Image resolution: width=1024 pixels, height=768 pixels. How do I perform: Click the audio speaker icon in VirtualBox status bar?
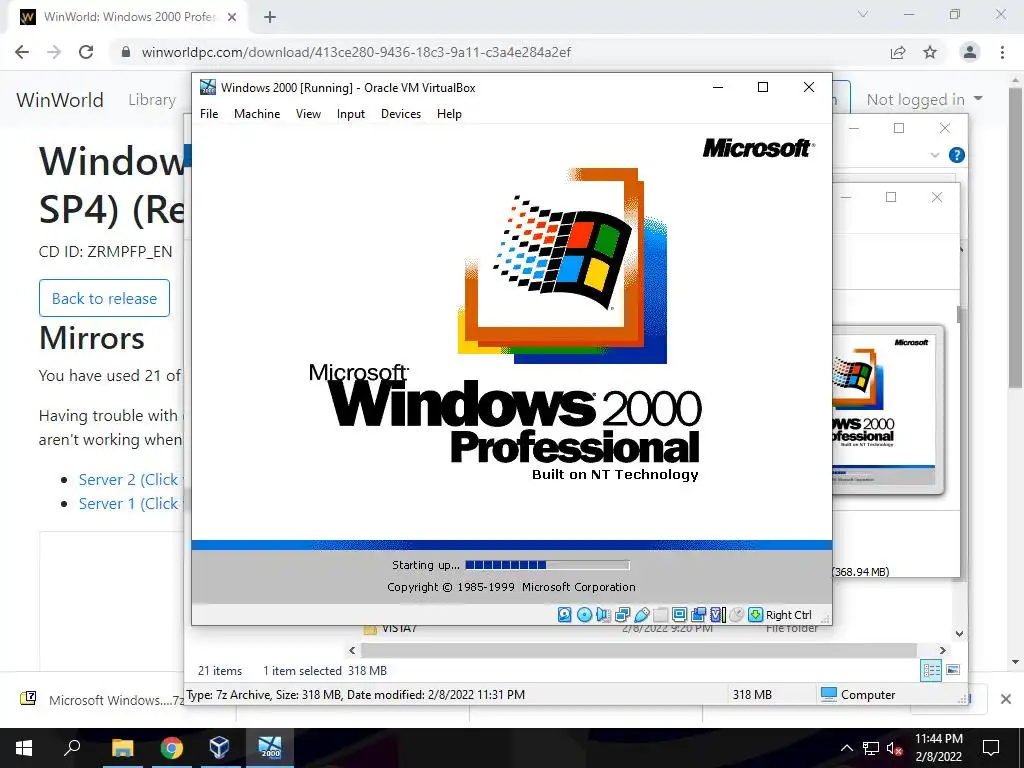tap(603, 615)
